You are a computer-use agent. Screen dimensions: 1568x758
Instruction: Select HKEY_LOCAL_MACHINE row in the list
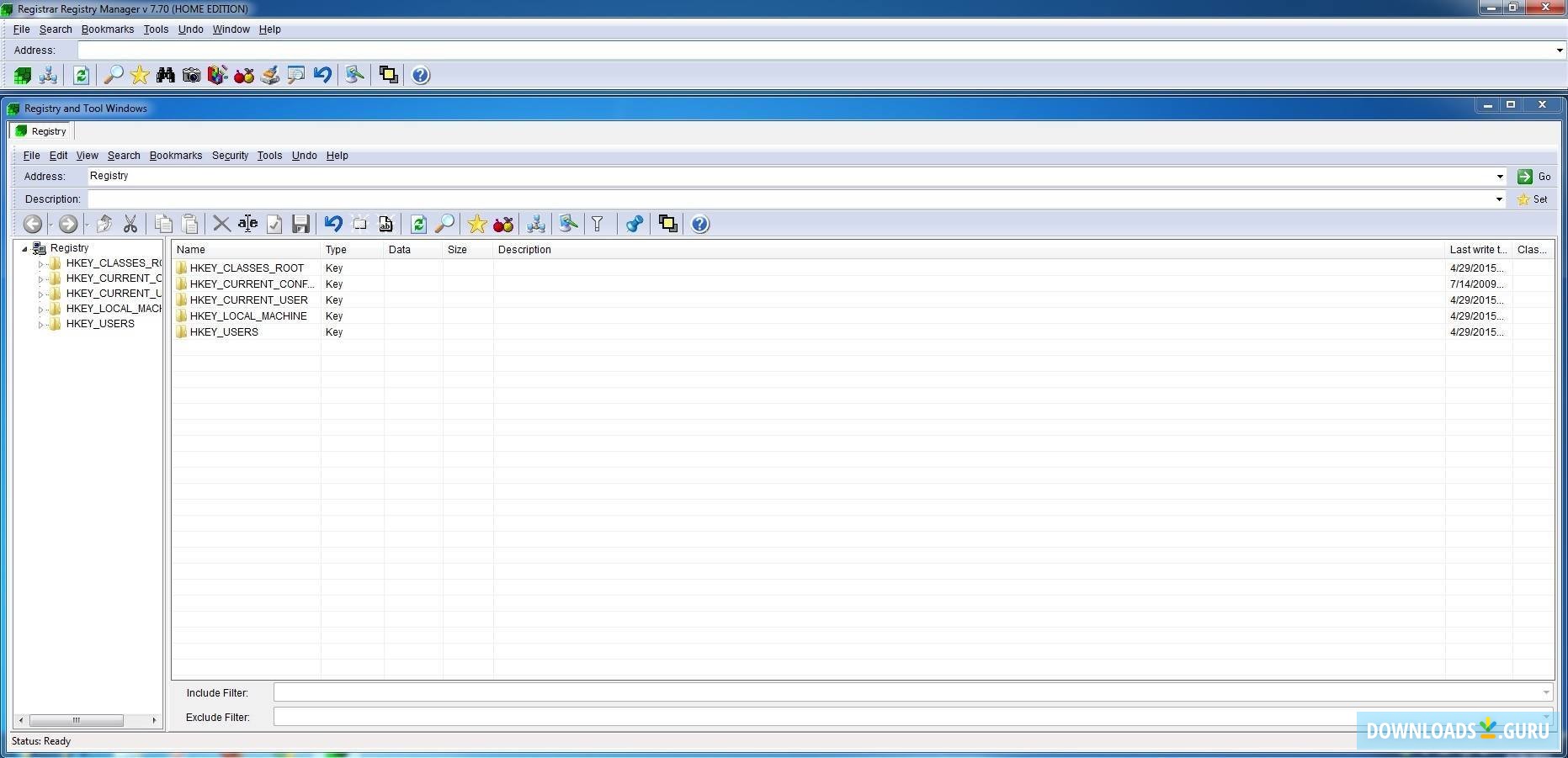pos(863,316)
